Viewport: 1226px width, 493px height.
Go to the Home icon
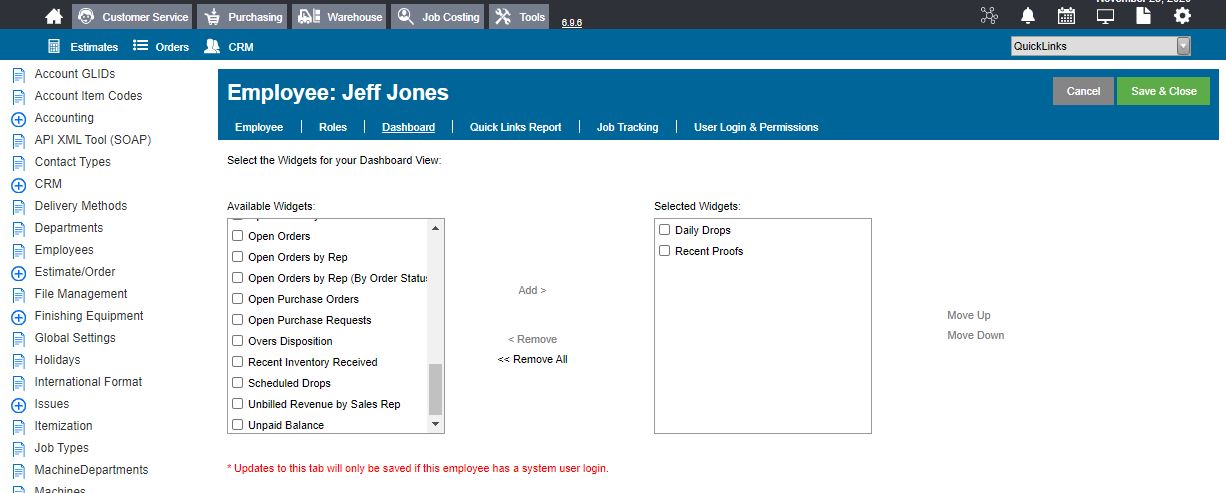tap(54, 16)
